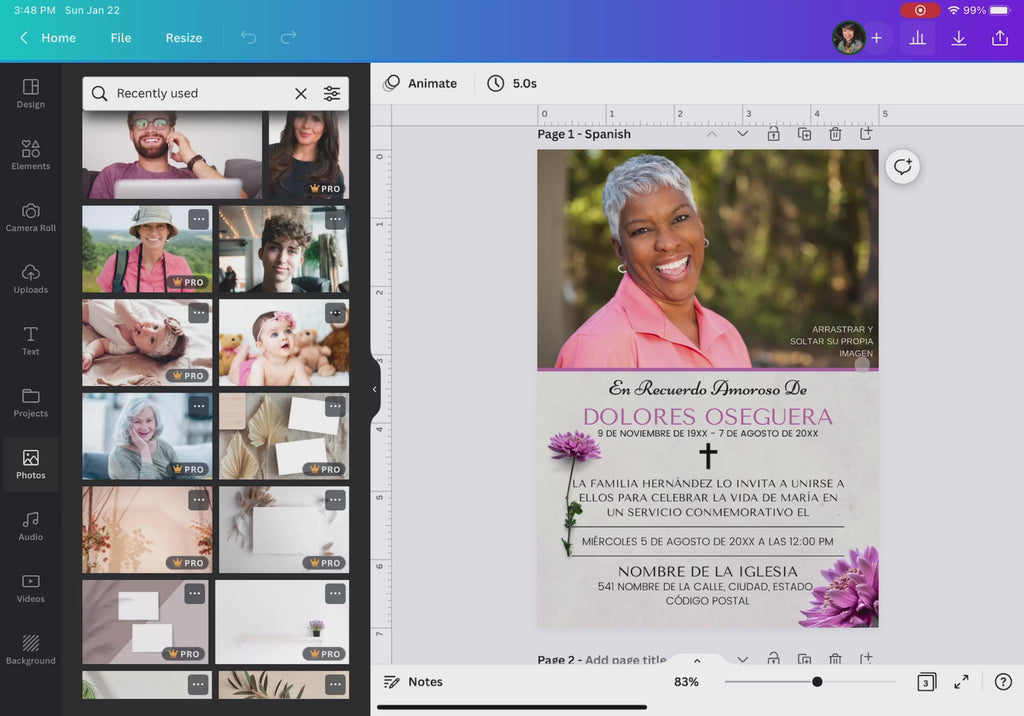Open more options on woman in hat photo
Viewport: 1024px width, 716px height.
[199, 219]
